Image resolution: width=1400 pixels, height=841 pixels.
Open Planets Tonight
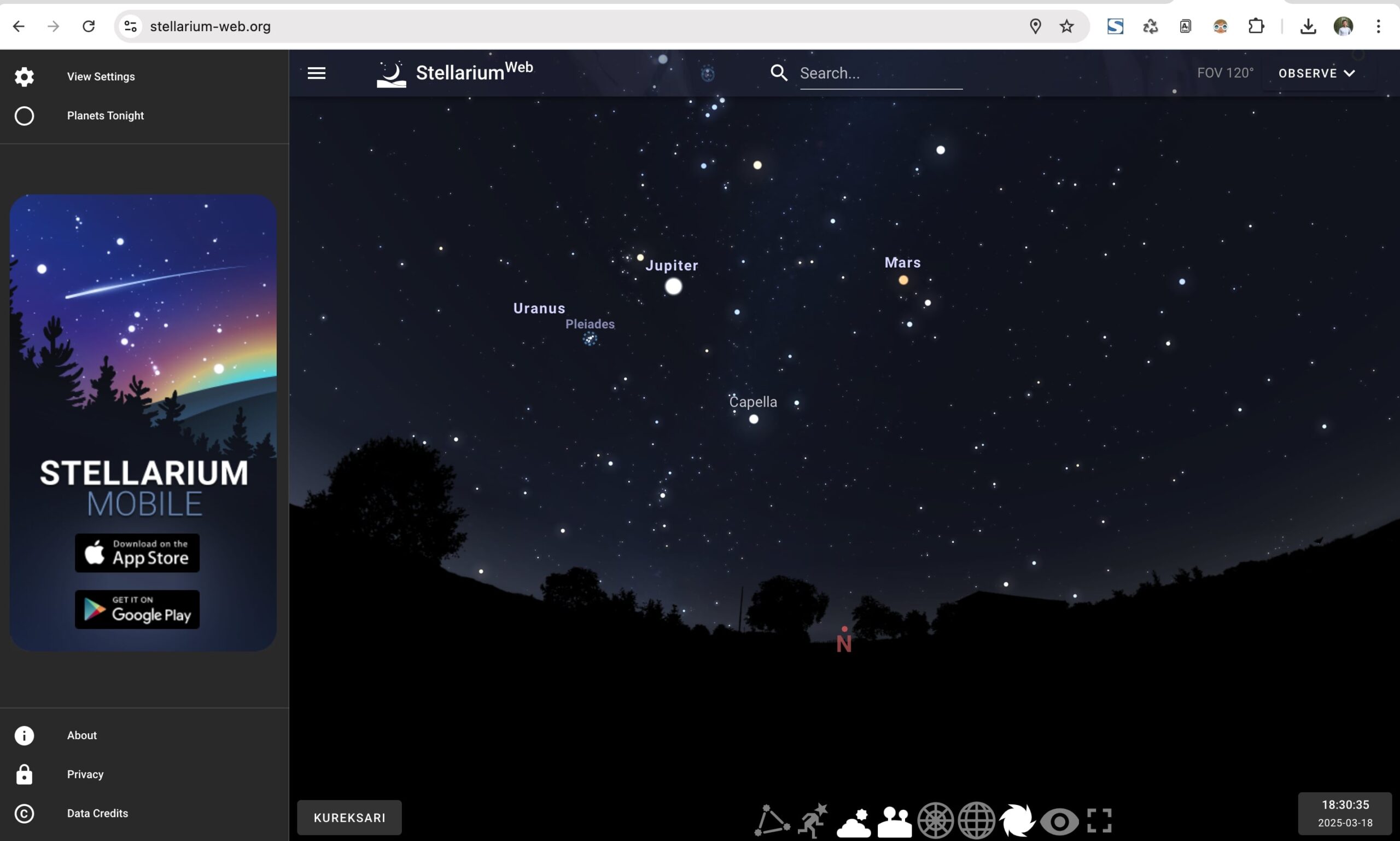pos(106,115)
